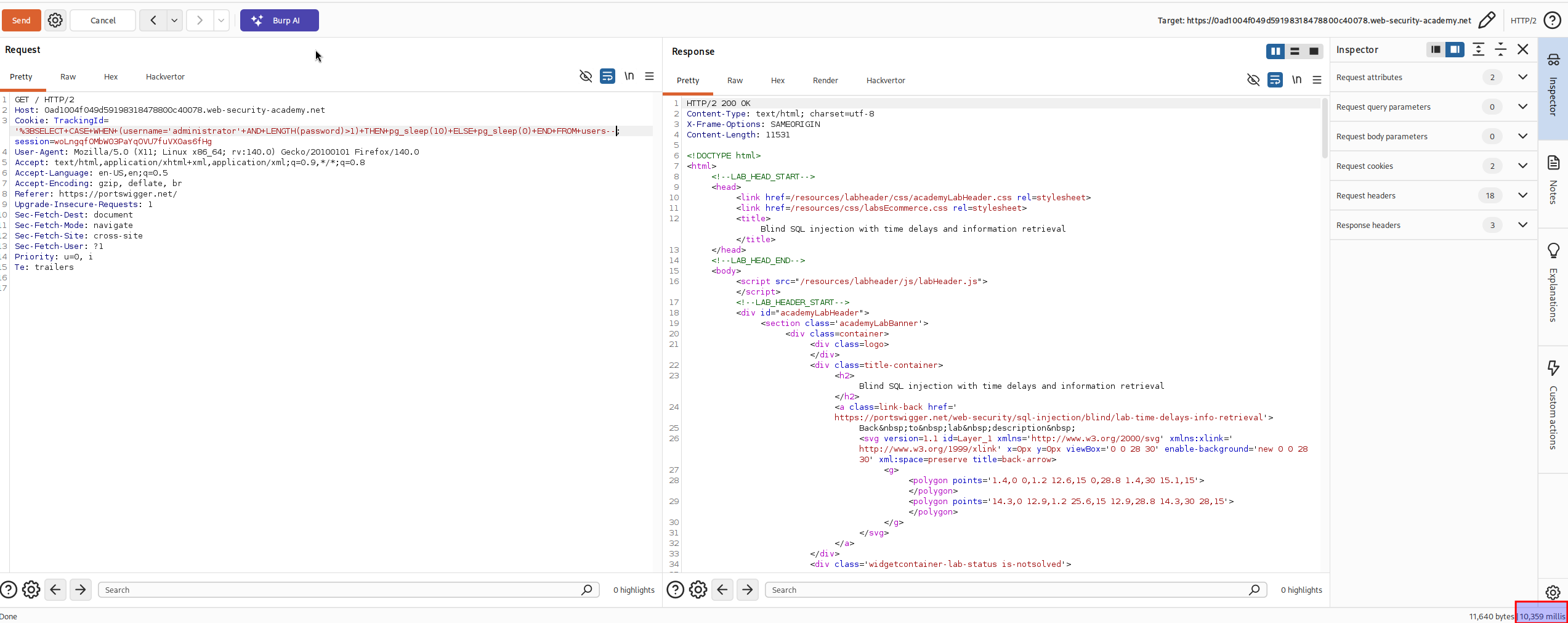Switch Response view to Hex tab
Screen dimensions: 1568x623
[778, 81]
